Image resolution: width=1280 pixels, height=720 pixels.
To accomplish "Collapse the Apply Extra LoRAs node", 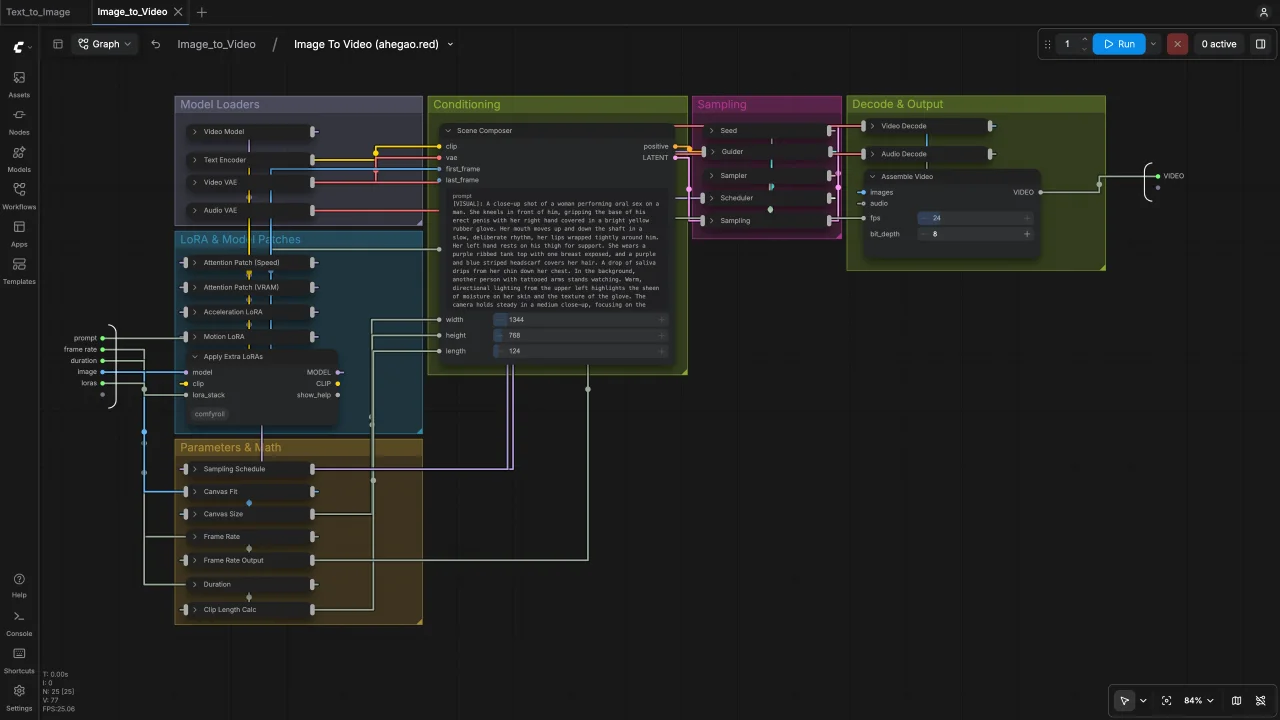I will click(x=195, y=357).
